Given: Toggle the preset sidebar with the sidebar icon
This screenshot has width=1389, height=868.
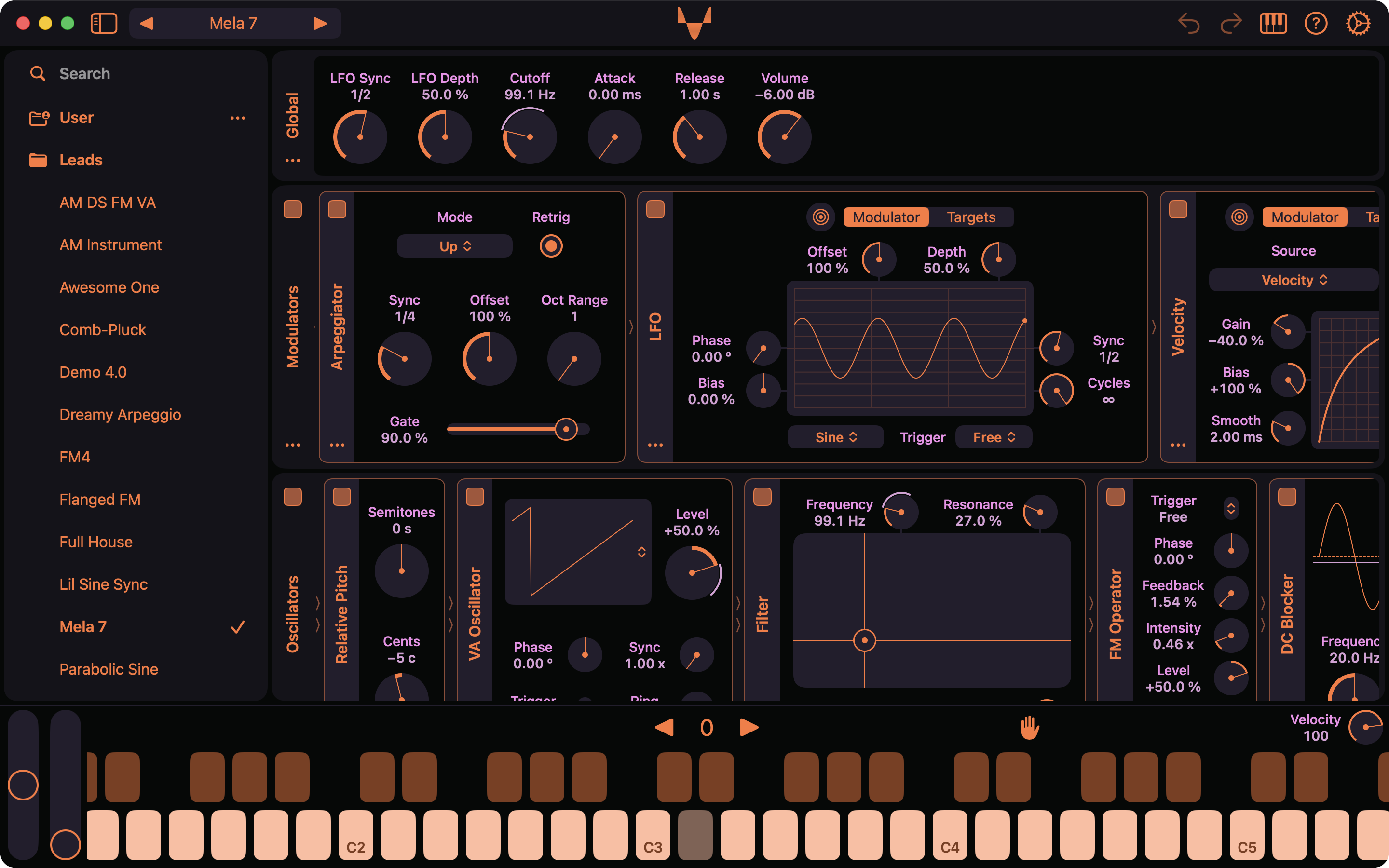Looking at the screenshot, I should pos(104,23).
